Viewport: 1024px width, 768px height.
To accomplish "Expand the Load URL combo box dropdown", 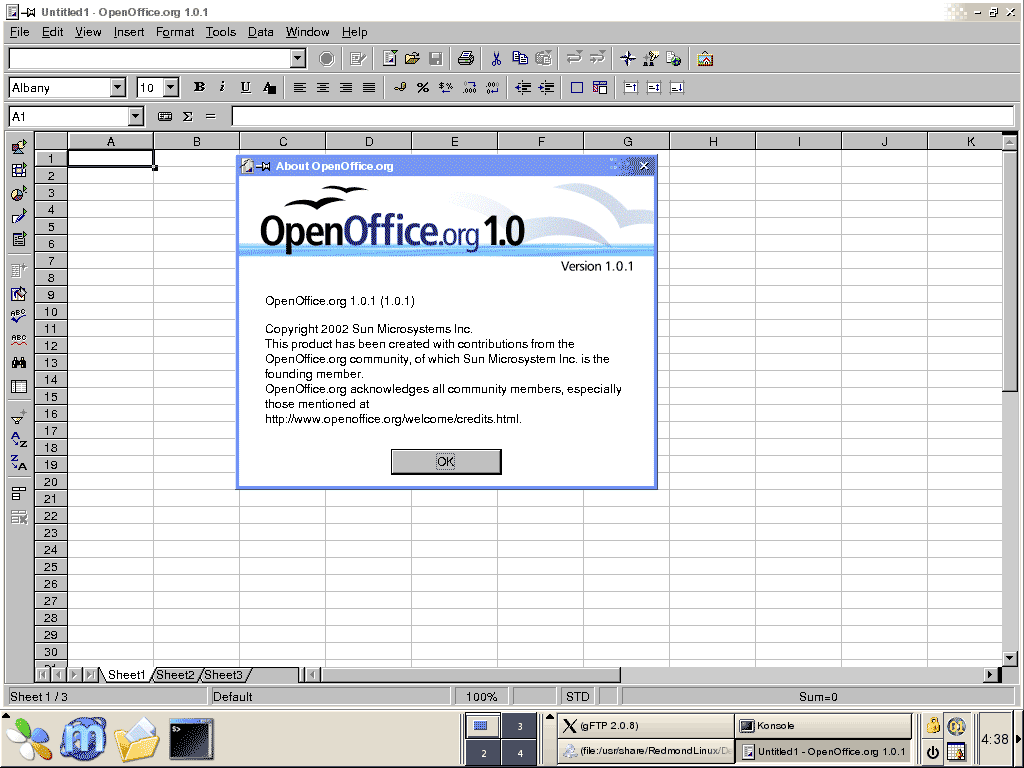I will pyautogui.click(x=298, y=59).
